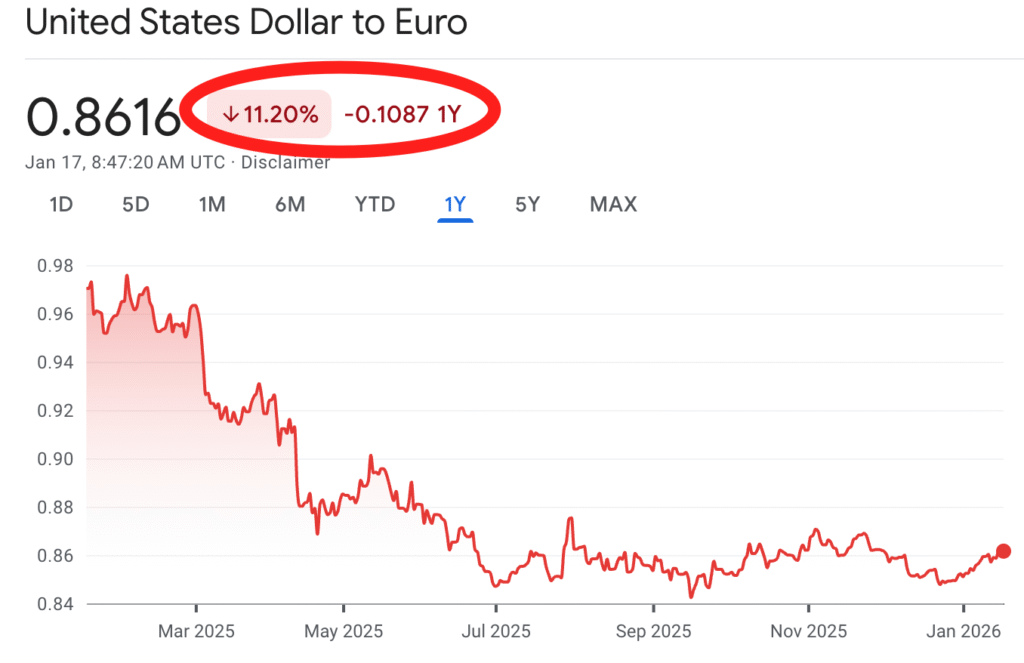Screen dimensions: 1024x663
Task: Select the 1D time range tab
Action: (61, 205)
